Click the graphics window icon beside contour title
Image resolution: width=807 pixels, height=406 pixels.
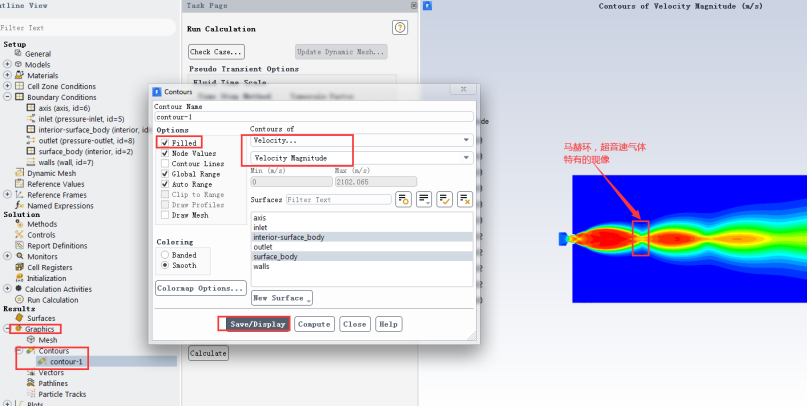click(x=427, y=6)
